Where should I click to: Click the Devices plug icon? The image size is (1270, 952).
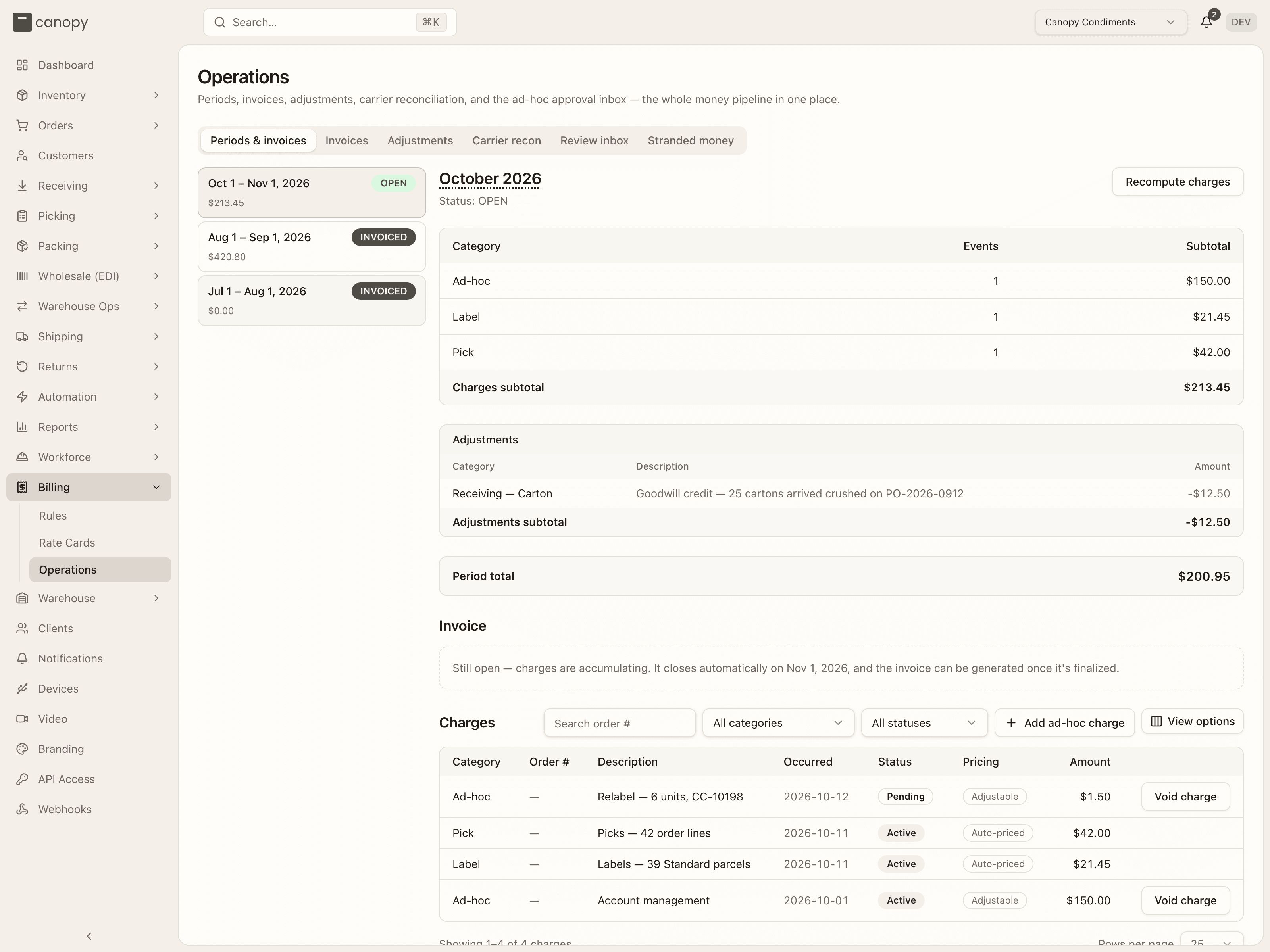pyautogui.click(x=22, y=689)
